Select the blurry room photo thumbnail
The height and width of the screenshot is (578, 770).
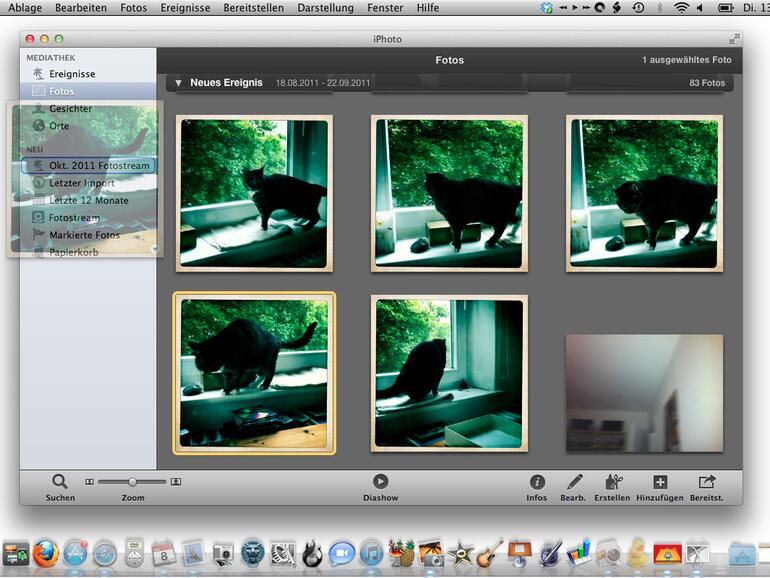[644, 392]
